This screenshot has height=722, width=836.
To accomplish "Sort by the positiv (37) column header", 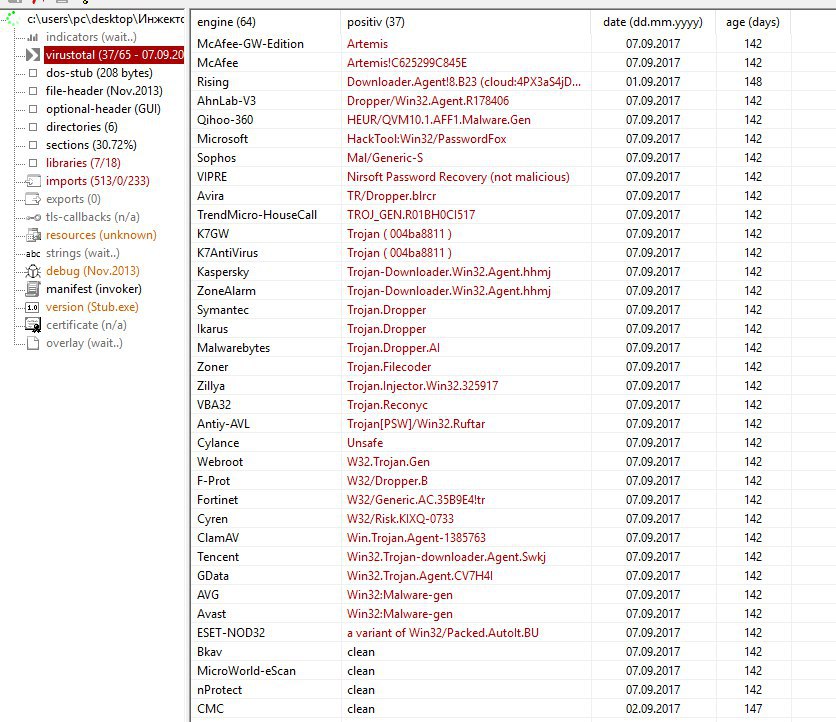I will [x=465, y=22].
